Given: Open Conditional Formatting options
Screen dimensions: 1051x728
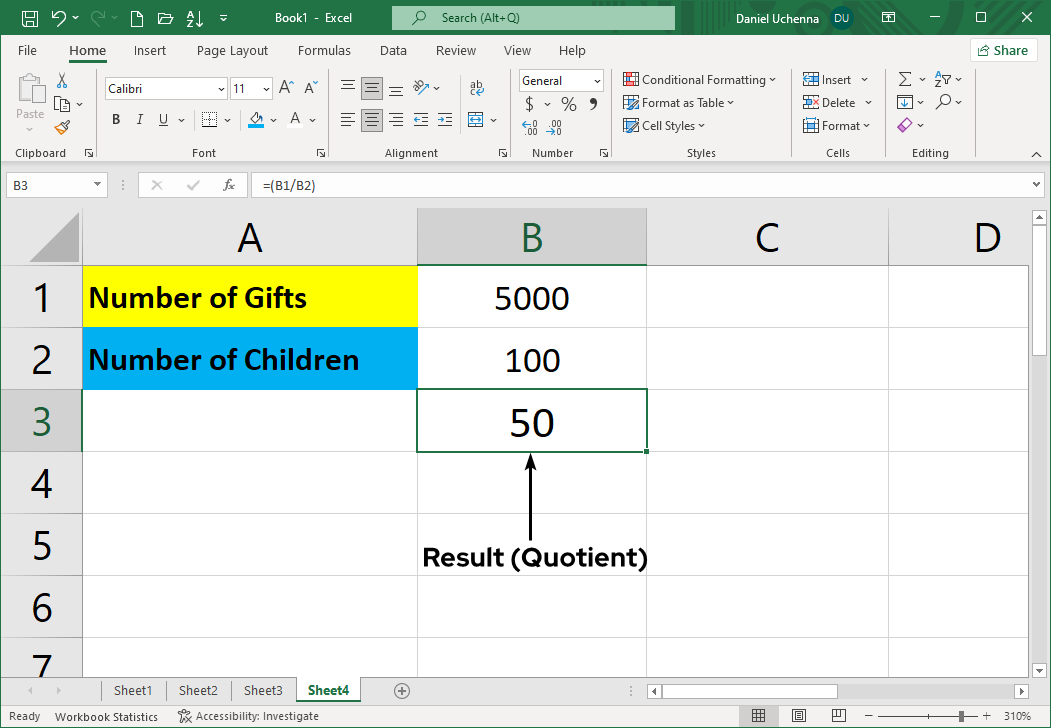Looking at the screenshot, I should pyautogui.click(x=700, y=79).
